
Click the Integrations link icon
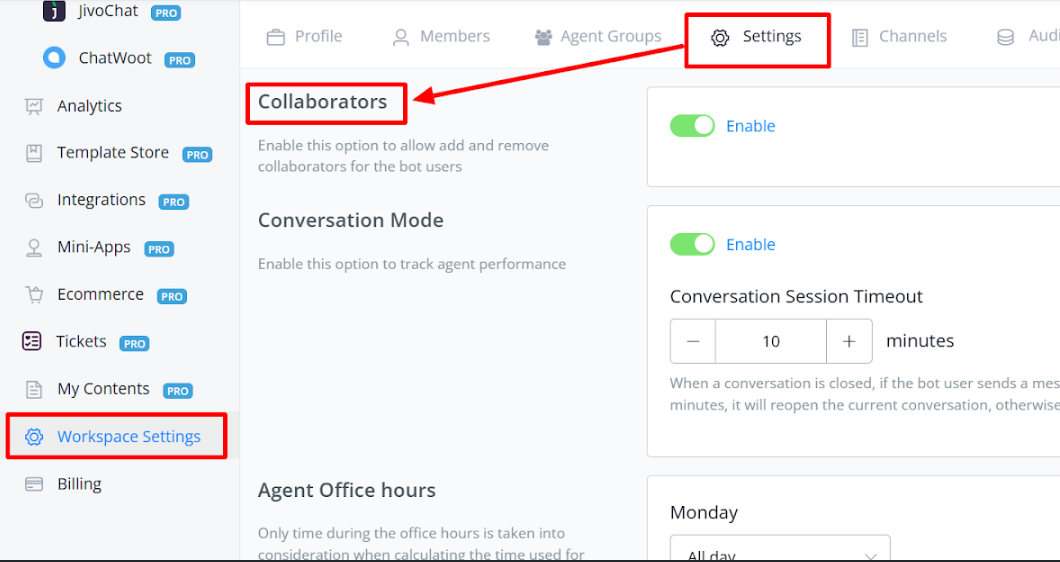[x=34, y=200]
